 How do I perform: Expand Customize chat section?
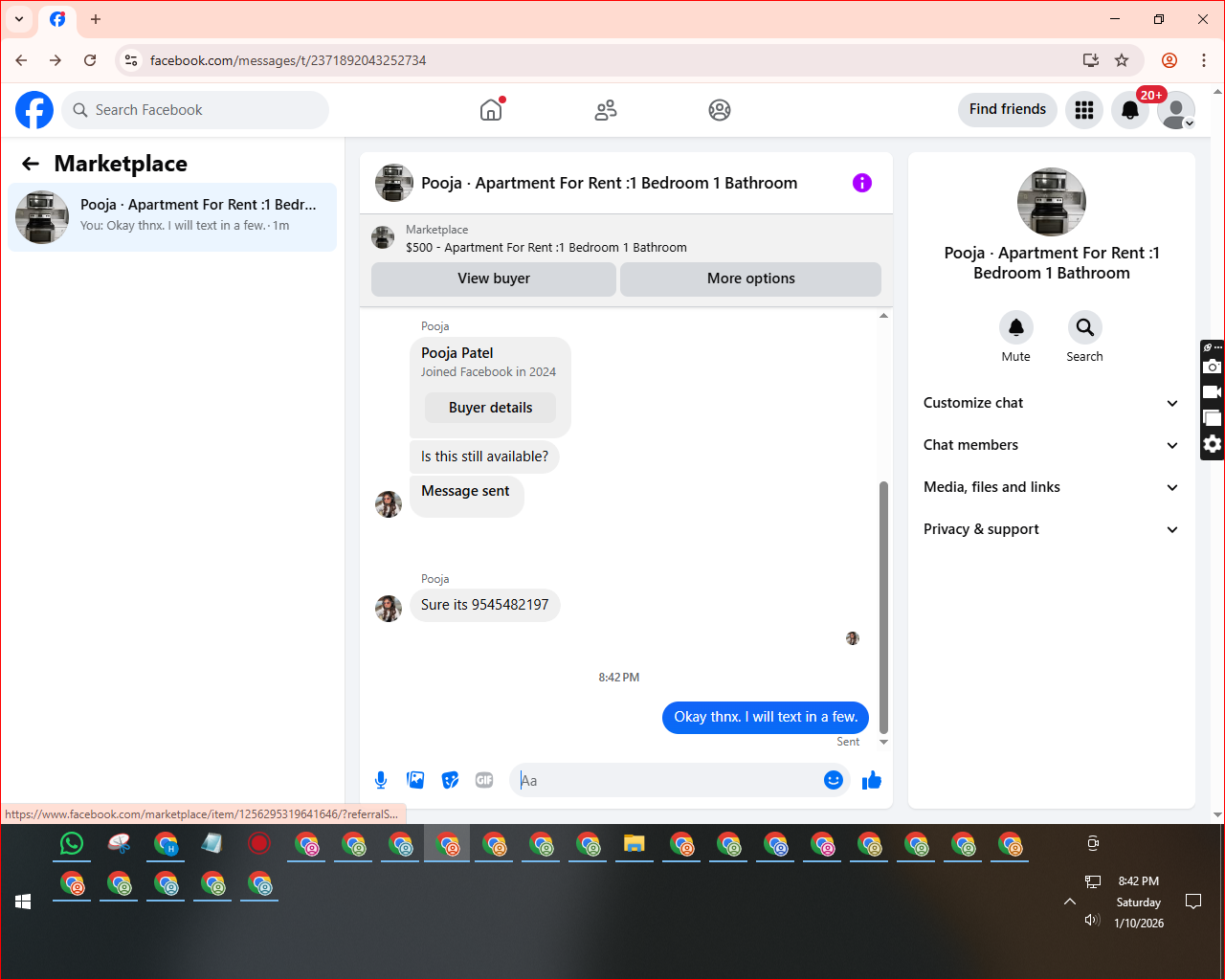point(1051,403)
